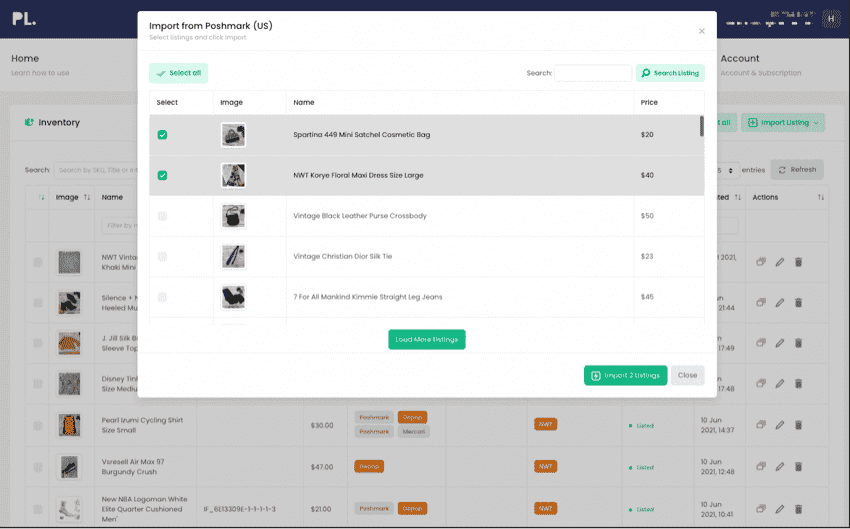Duplicate Silence + Noise Heeled Mule listing
The height and width of the screenshot is (529, 850).
761,302
